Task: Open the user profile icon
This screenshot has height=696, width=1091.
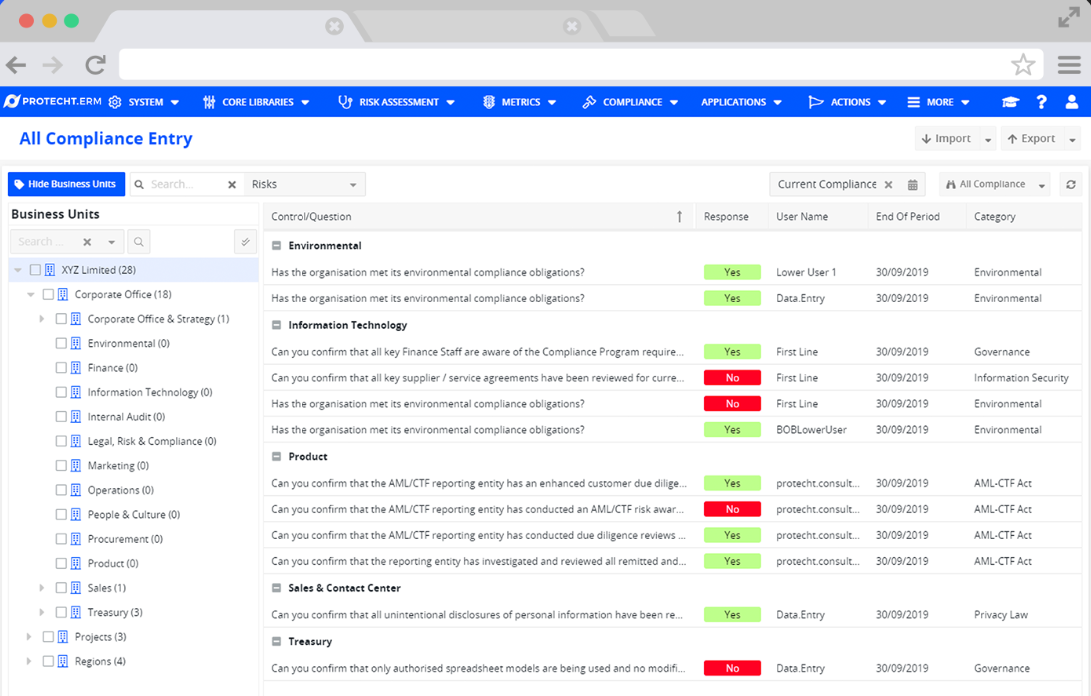Action: 1072,101
